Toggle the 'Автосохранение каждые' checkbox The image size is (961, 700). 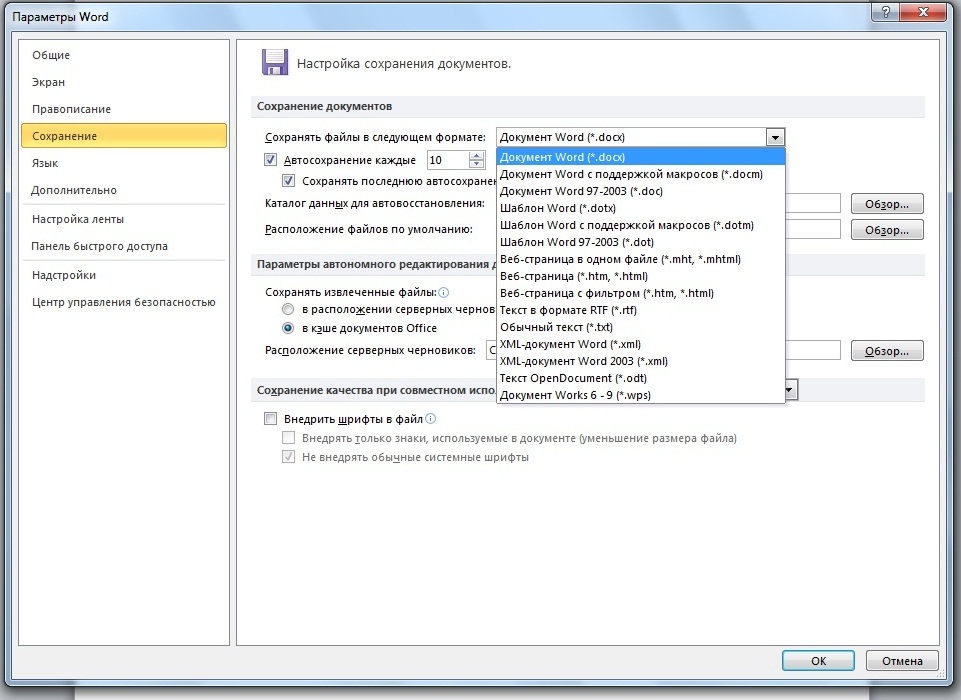click(x=270, y=160)
